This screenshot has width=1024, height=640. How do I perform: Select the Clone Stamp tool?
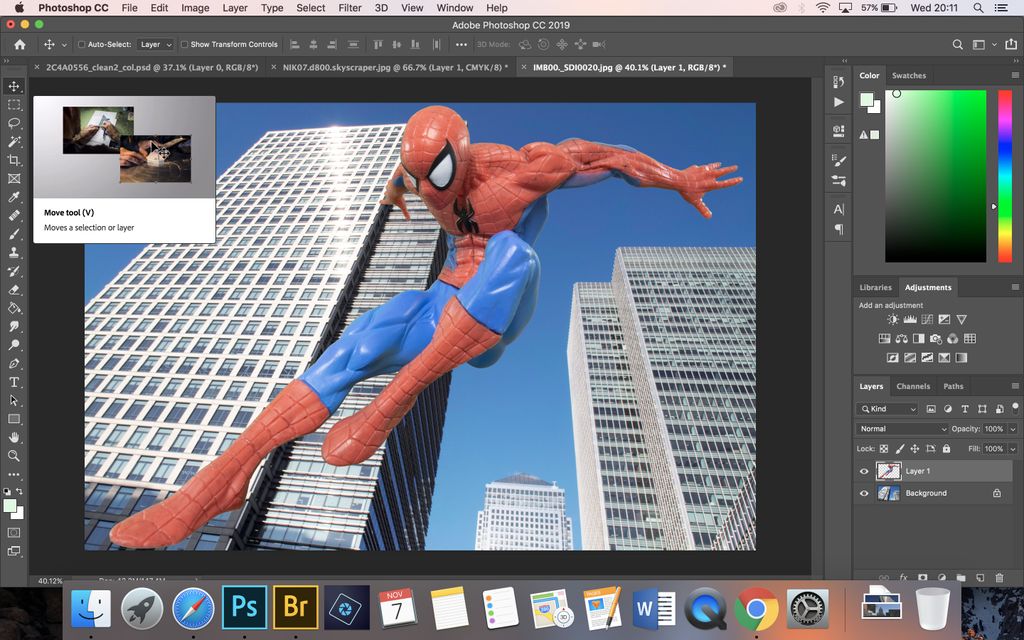tap(14, 254)
